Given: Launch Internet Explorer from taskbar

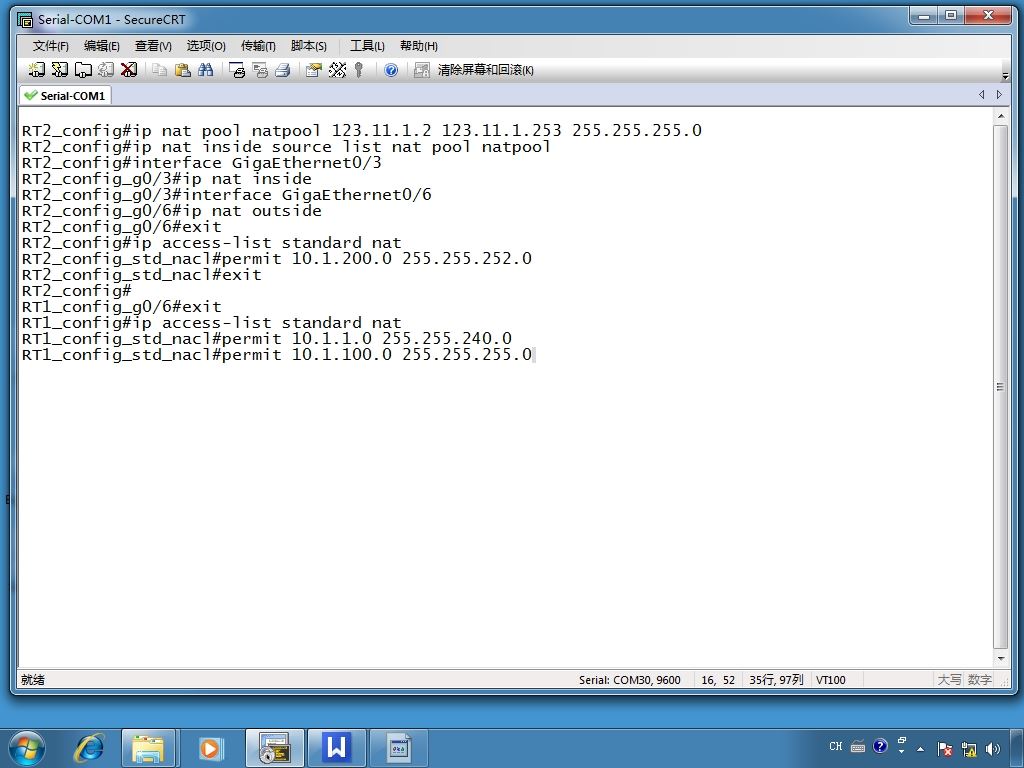Looking at the screenshot, I should pos(89,748).
